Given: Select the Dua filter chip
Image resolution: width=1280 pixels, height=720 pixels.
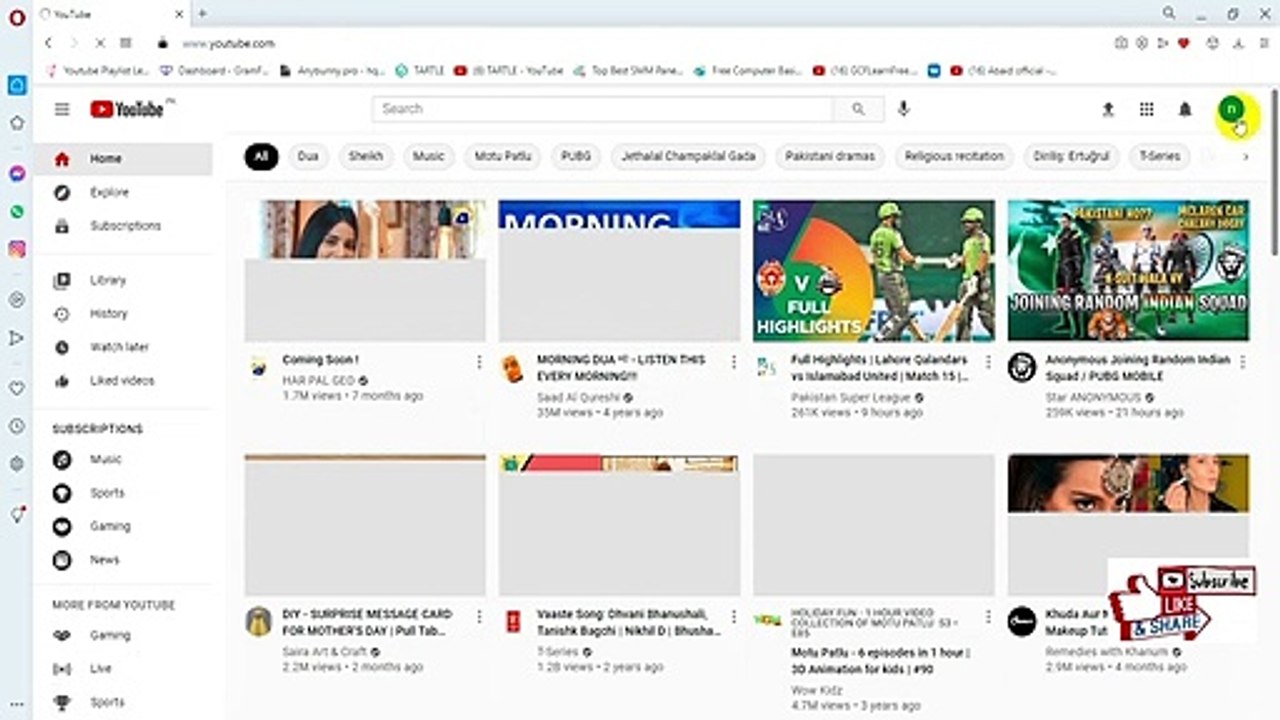Looking at the screenshot, I should click(x=308, y=156).
